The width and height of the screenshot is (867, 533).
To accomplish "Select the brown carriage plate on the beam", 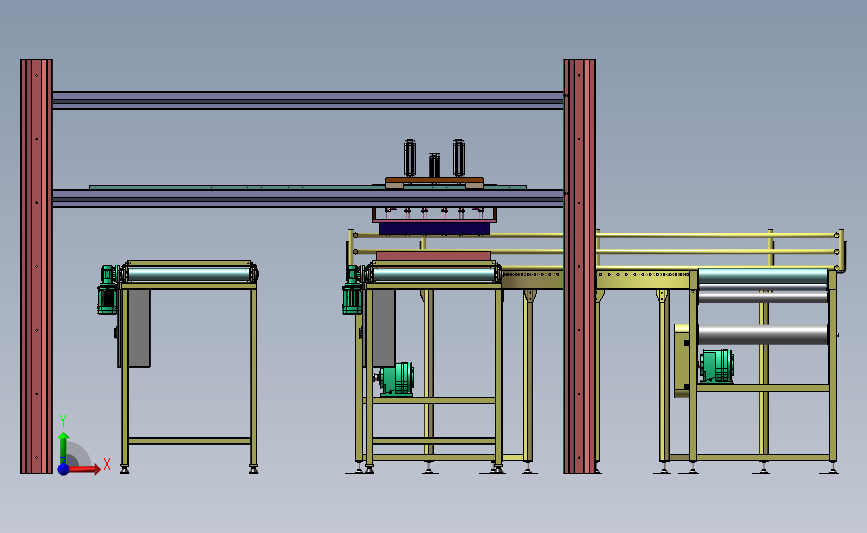I will coord(435,182).
